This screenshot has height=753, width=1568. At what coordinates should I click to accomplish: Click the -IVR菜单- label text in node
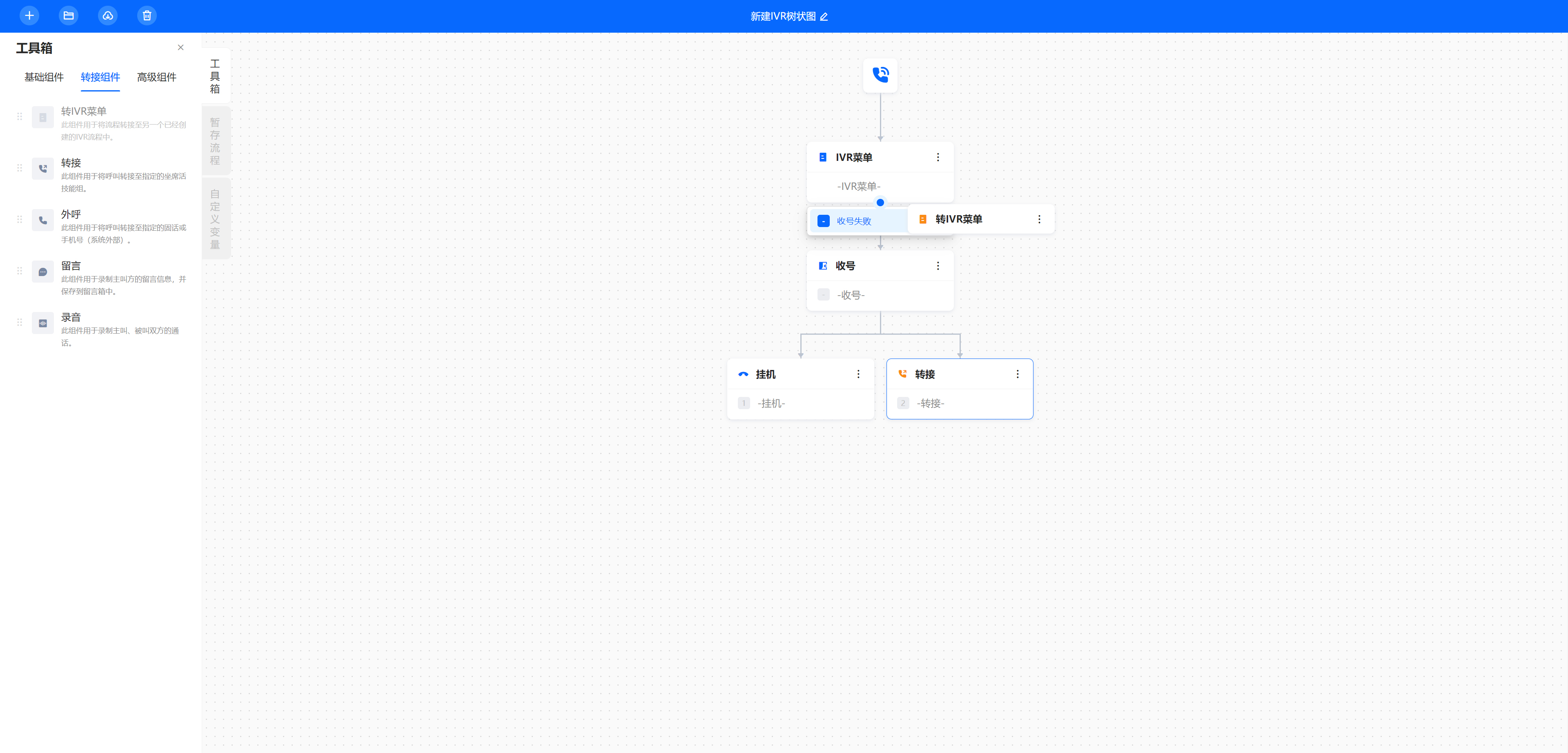coord(858,186)
